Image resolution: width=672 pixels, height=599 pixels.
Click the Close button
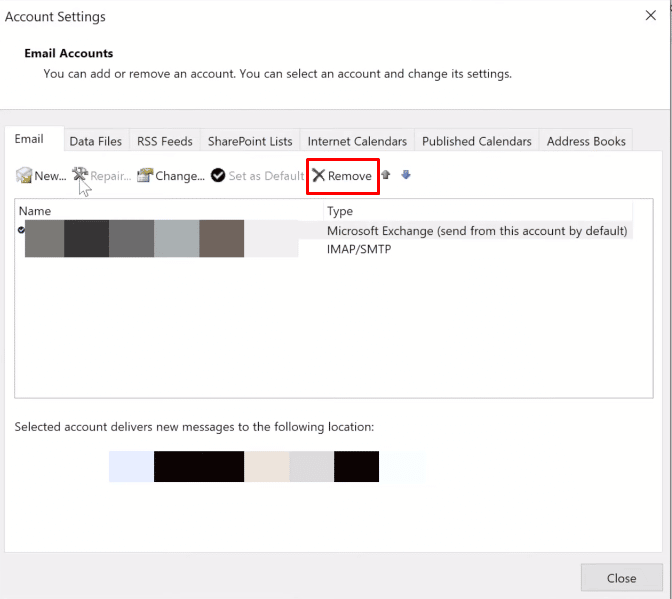pyautogui.click(x=621, y=578)
